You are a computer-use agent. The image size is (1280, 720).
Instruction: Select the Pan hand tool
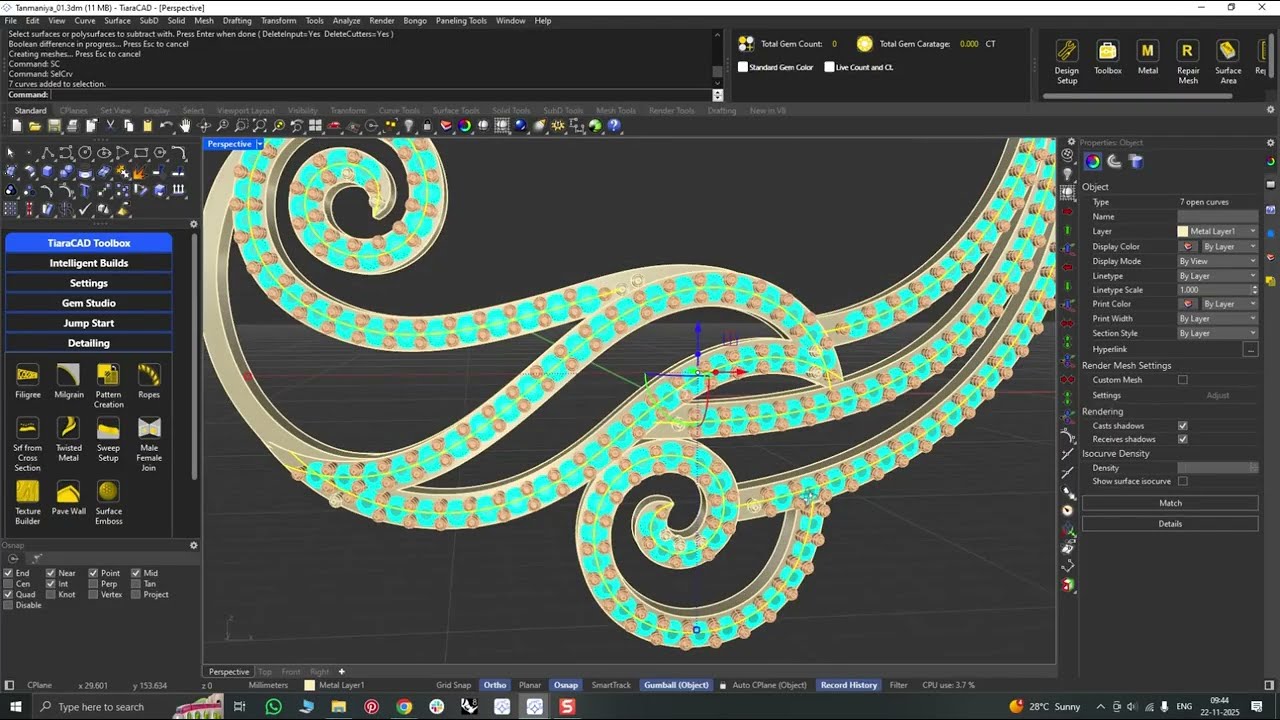pyautogui.click(x=185, y=126)
